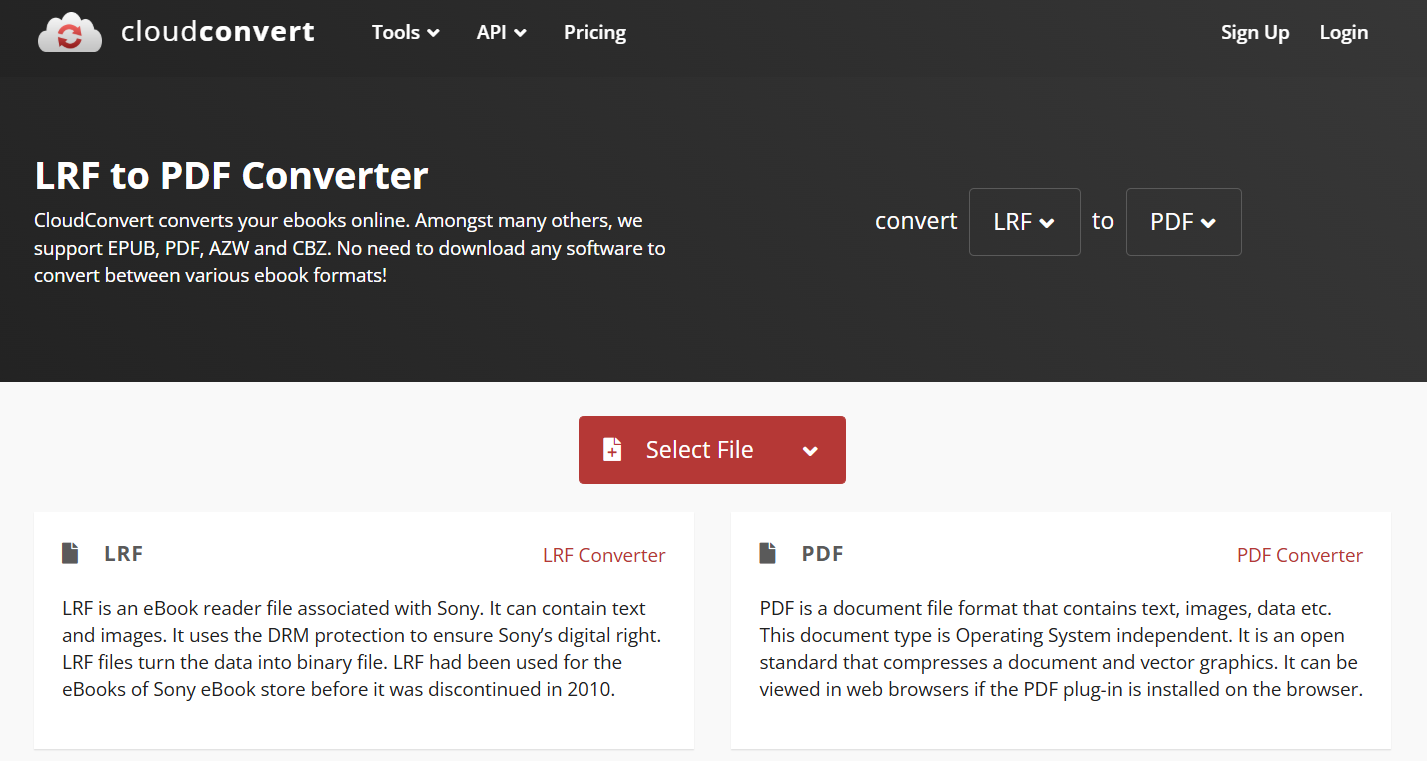The image size is (1427, 761).
Task: Click the LRF format info card heading
Action: coord(123,553)
